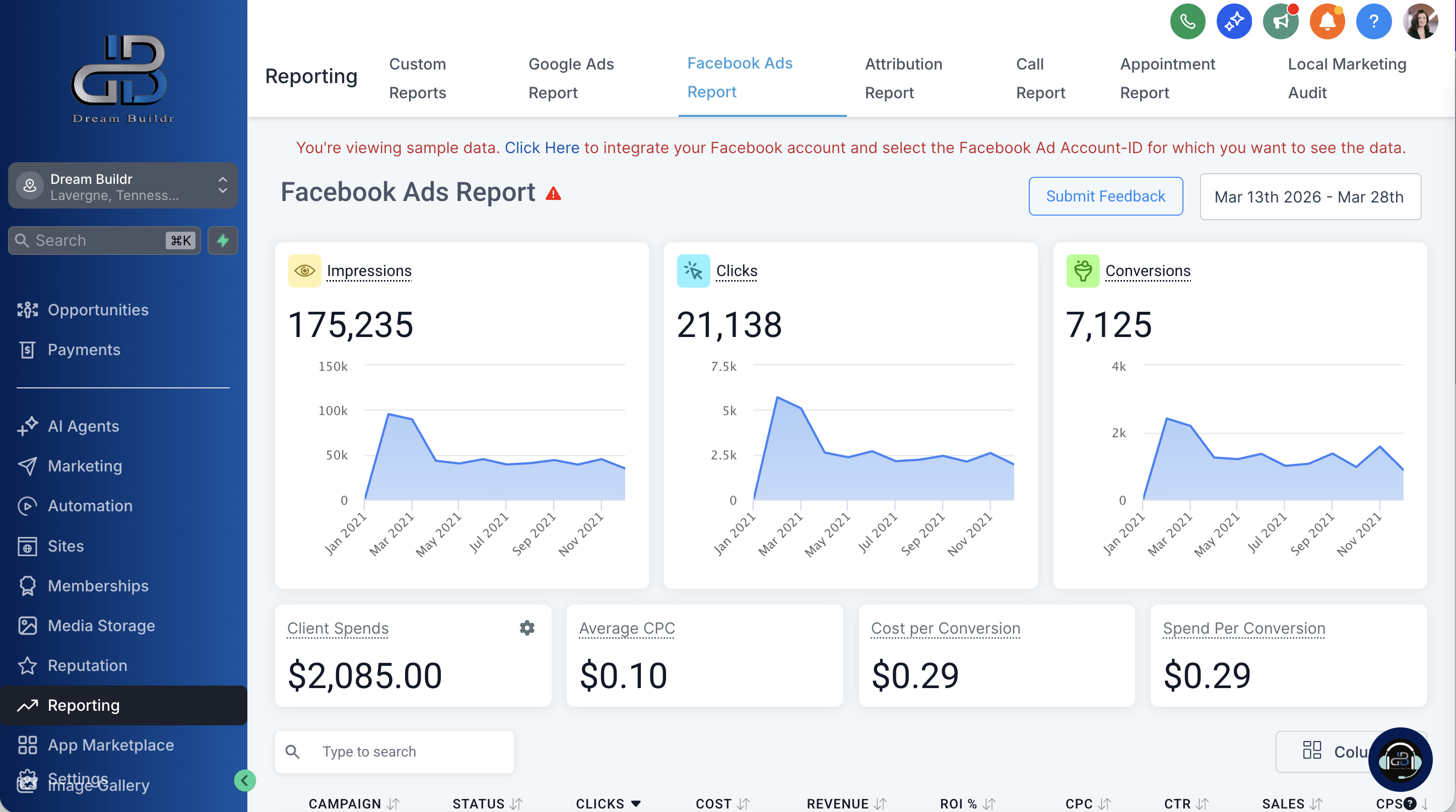The height and width of the screenshot is (812, 1456).
Task: Click the green lightning quick-actions button
Action: [x=223, y=241]
